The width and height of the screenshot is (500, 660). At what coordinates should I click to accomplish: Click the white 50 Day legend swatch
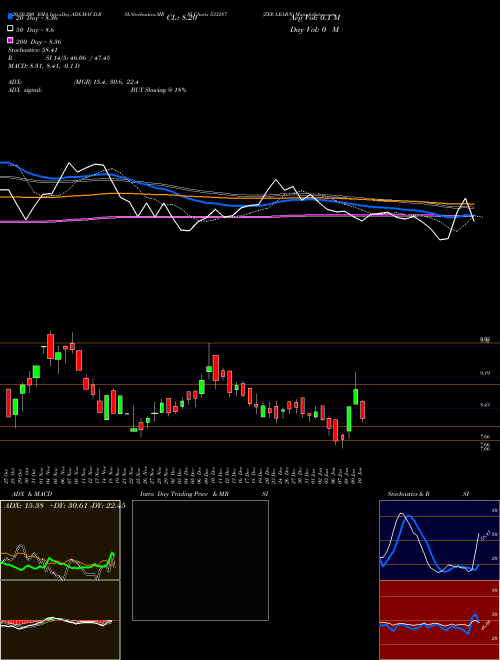(10, 29)
